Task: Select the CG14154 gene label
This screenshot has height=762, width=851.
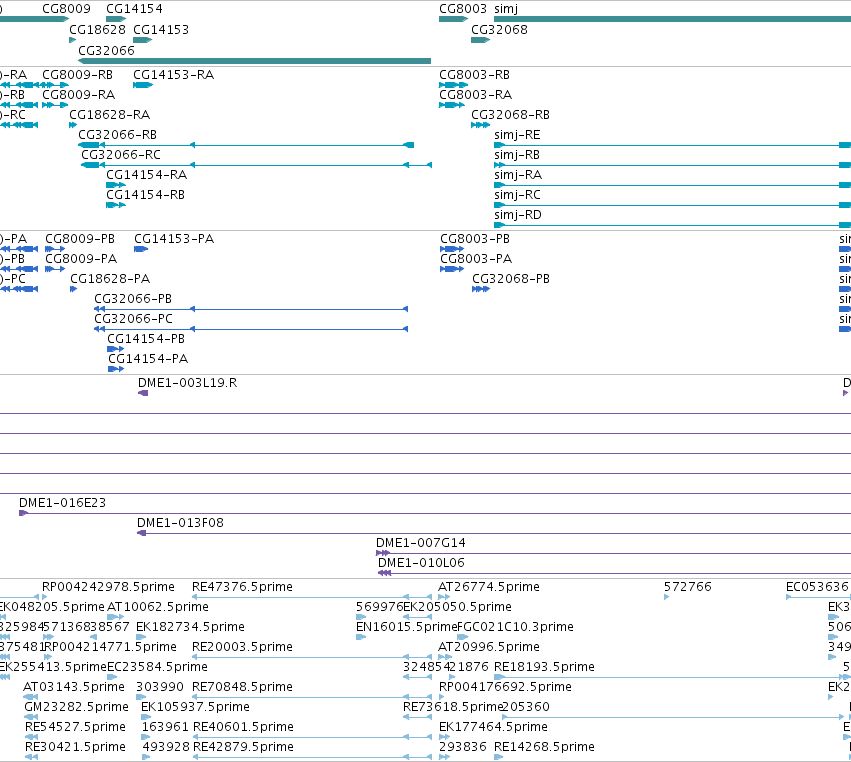Action: click(x=134, y=9)
